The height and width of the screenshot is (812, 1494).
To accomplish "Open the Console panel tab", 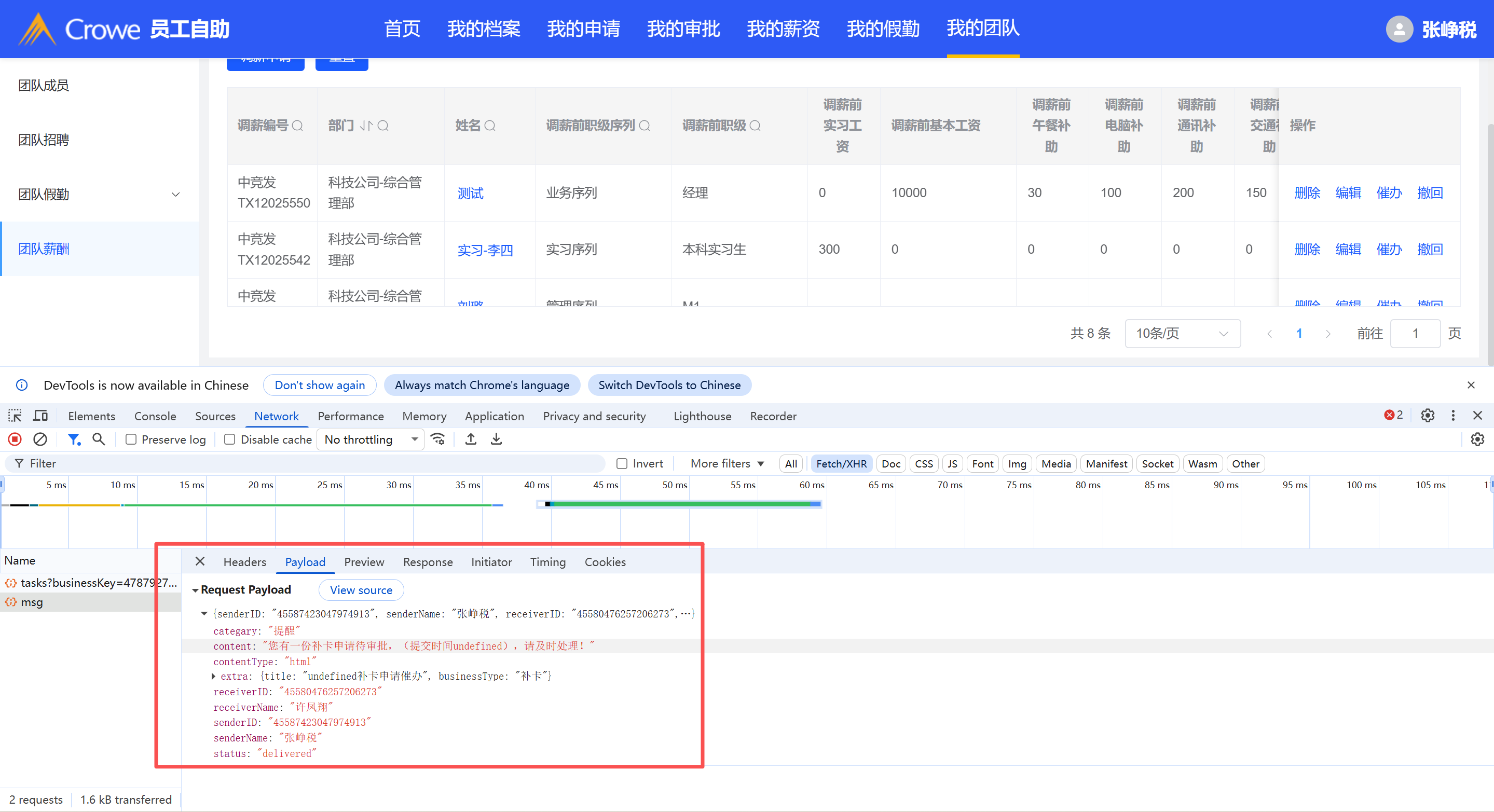I will coord(155,416).
